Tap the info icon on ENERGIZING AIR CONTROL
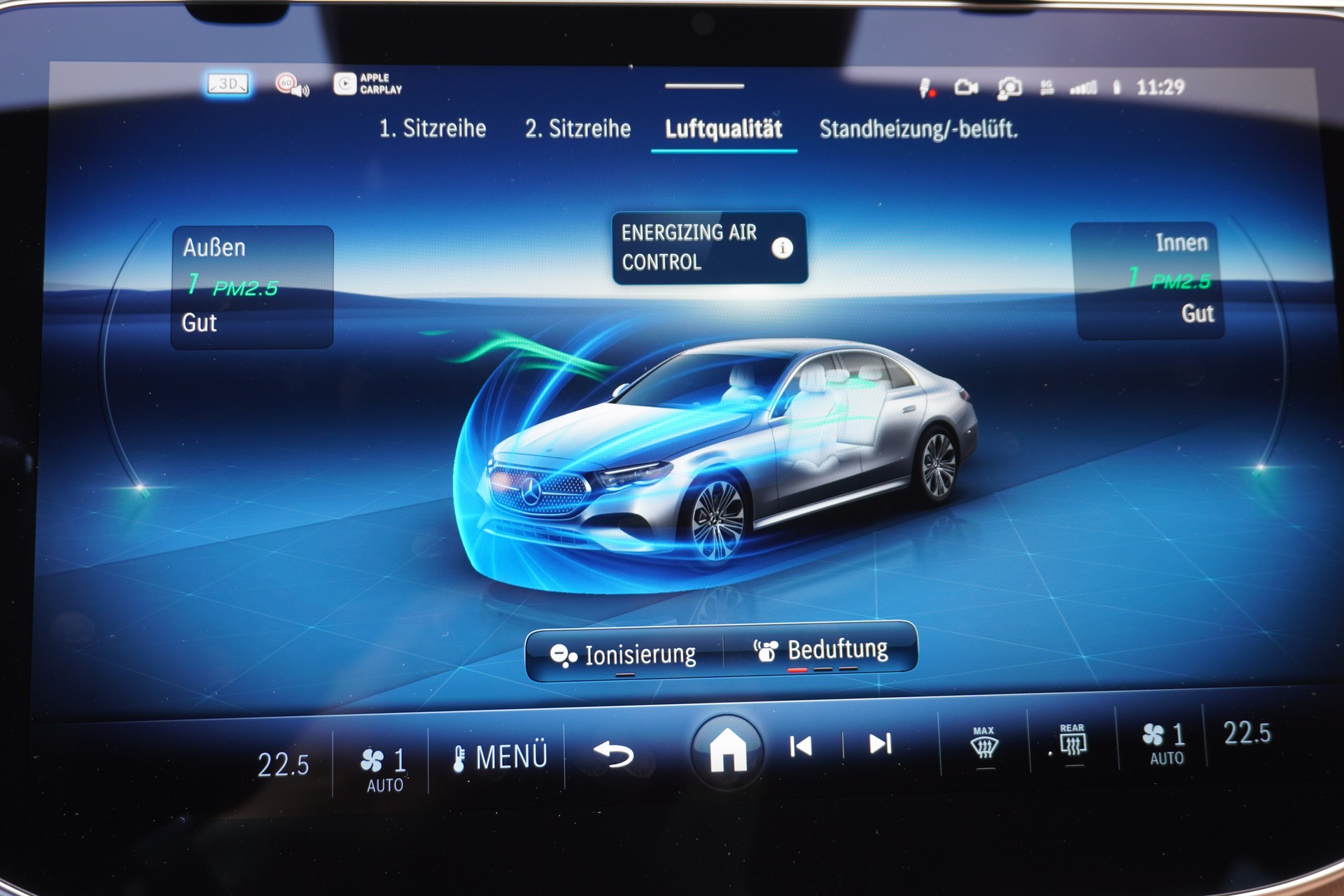 [x=782, y=248]
